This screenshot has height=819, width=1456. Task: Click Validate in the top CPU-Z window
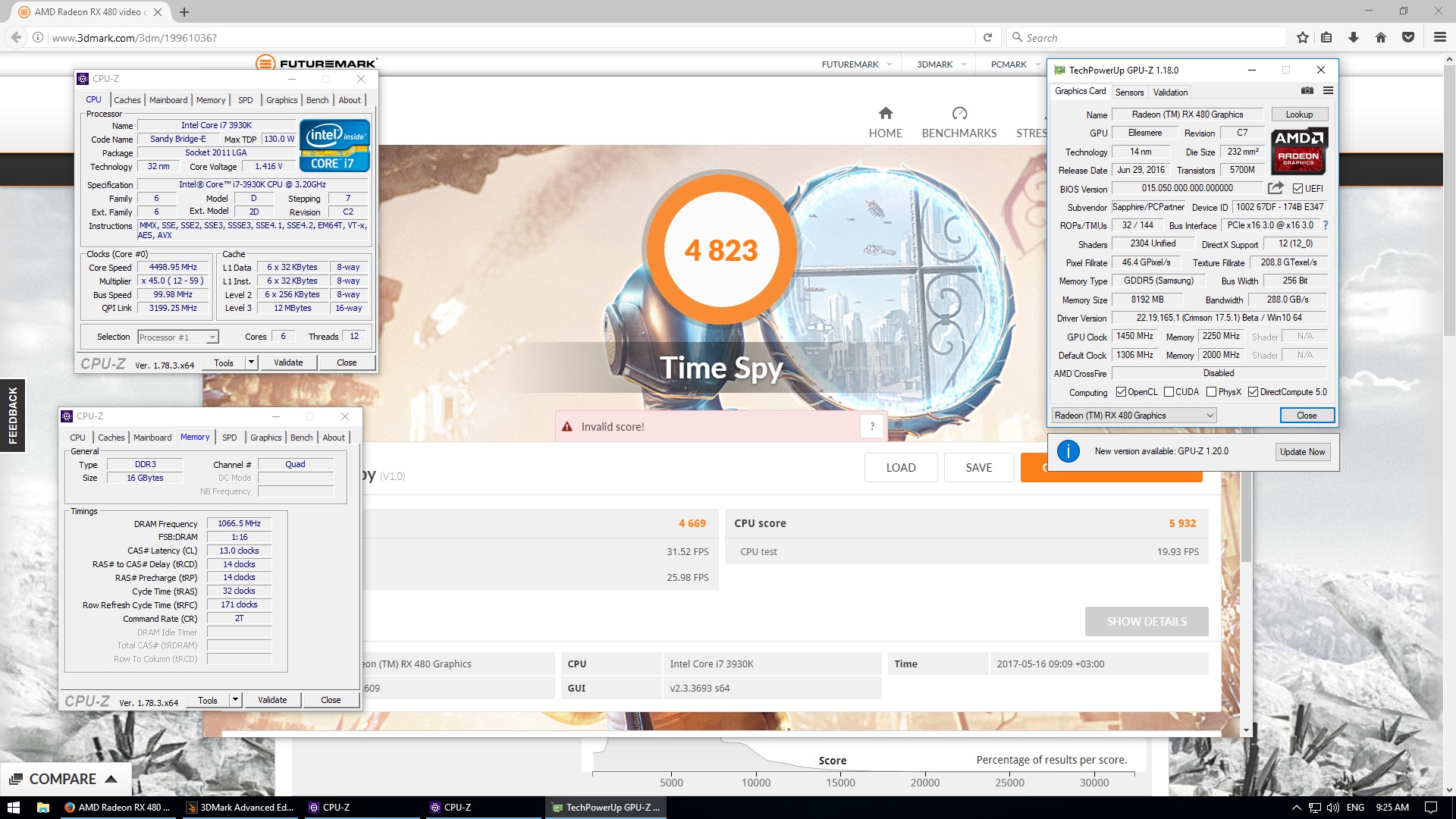pyautogui.click(x=288, y=362)
